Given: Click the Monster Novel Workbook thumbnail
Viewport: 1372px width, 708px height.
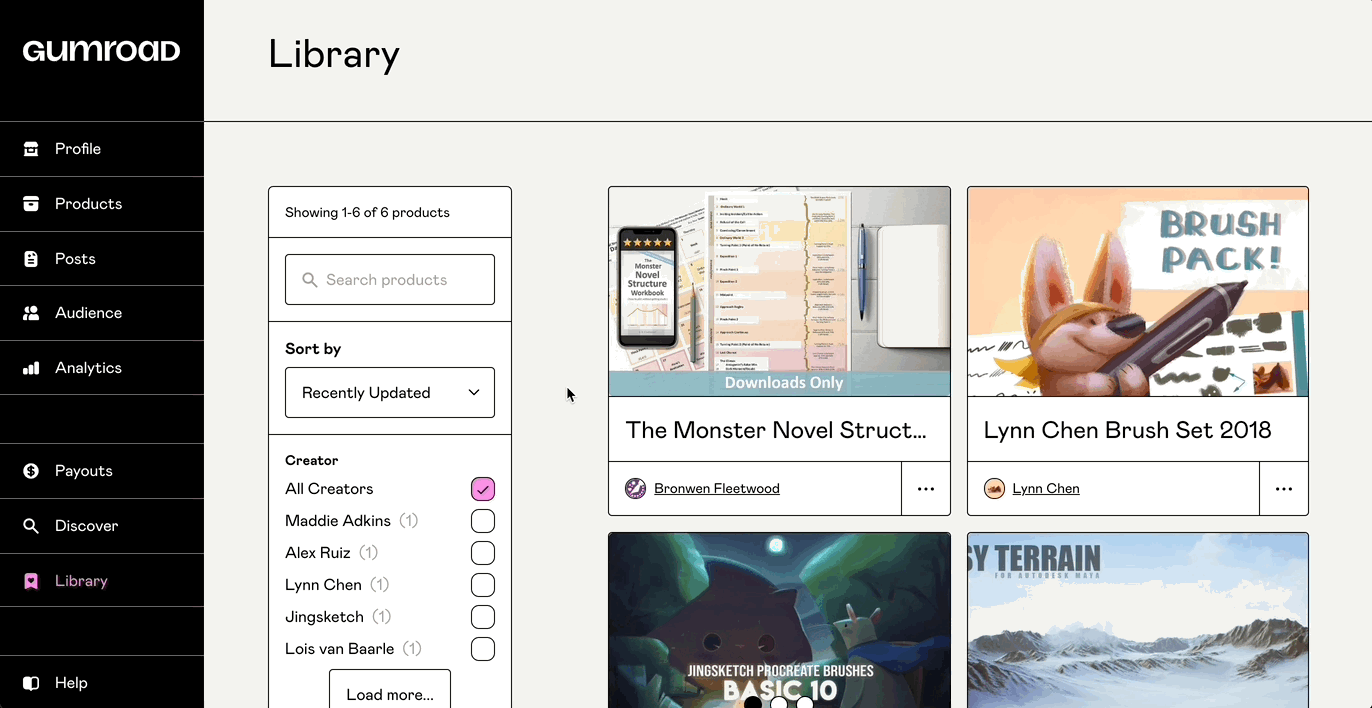Looking at the screenshot, I should coord(779,292).
